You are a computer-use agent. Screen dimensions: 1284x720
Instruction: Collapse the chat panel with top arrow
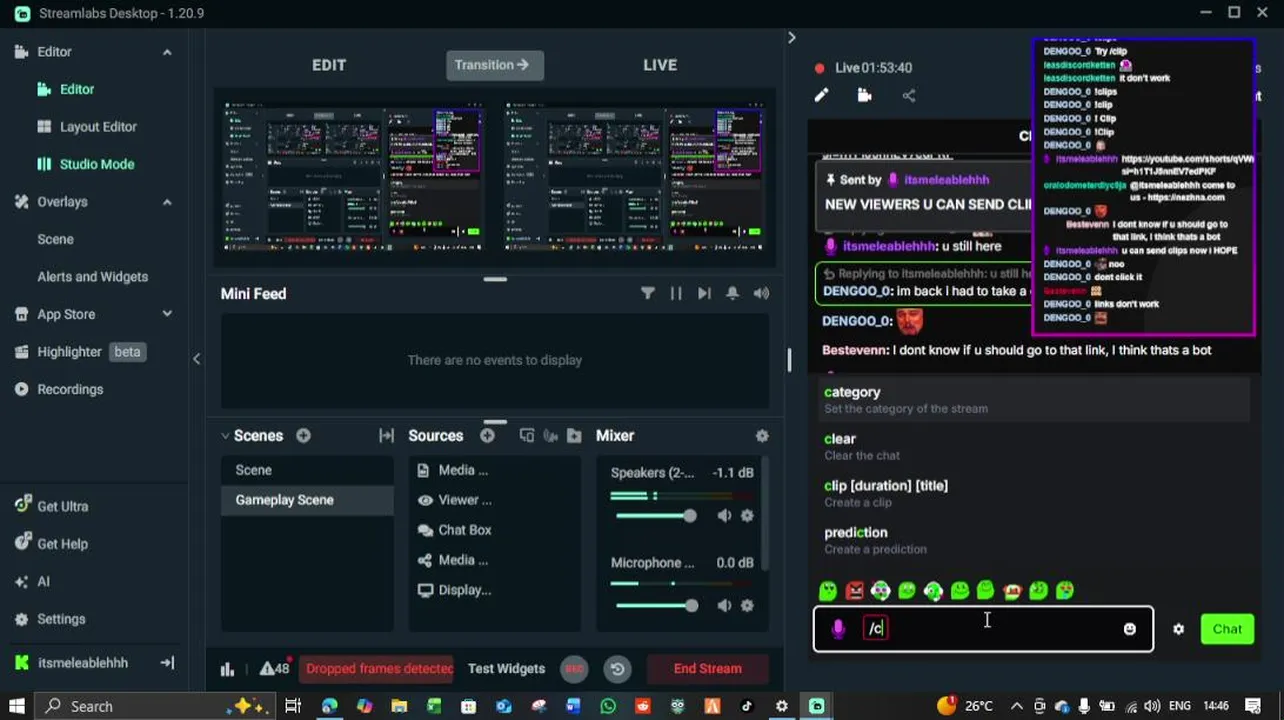792,38
